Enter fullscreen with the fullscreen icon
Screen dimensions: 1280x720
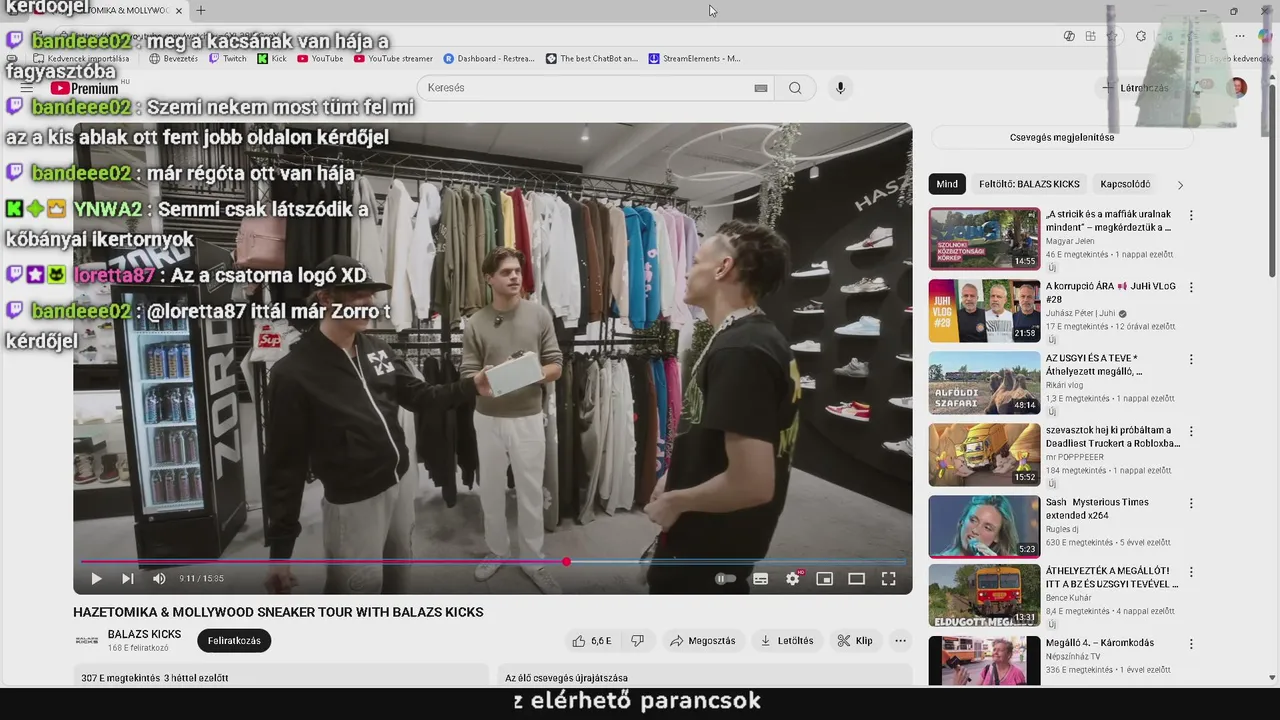[888, 578]
